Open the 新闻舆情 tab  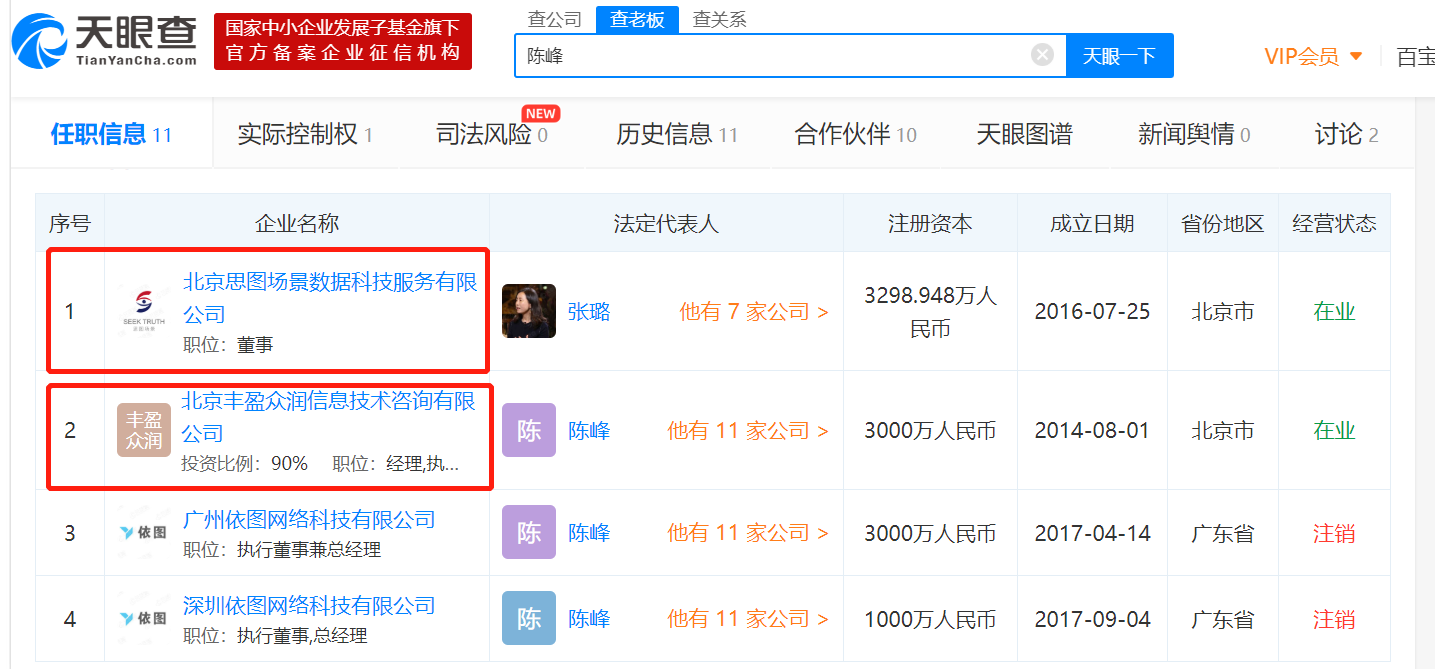1194,134
